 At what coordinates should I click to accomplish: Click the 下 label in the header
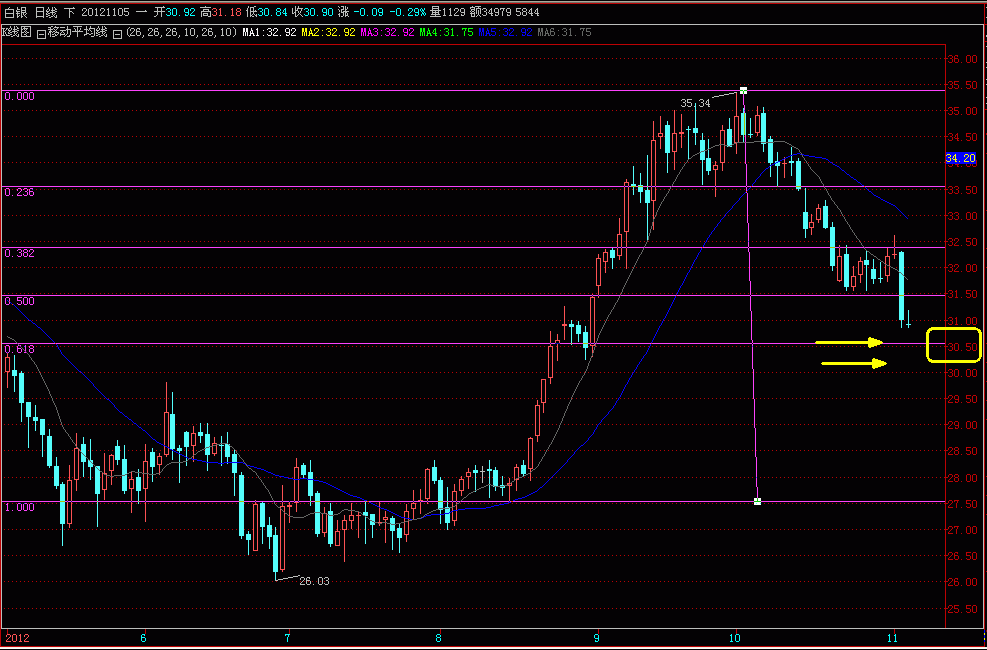coord(69,13)
